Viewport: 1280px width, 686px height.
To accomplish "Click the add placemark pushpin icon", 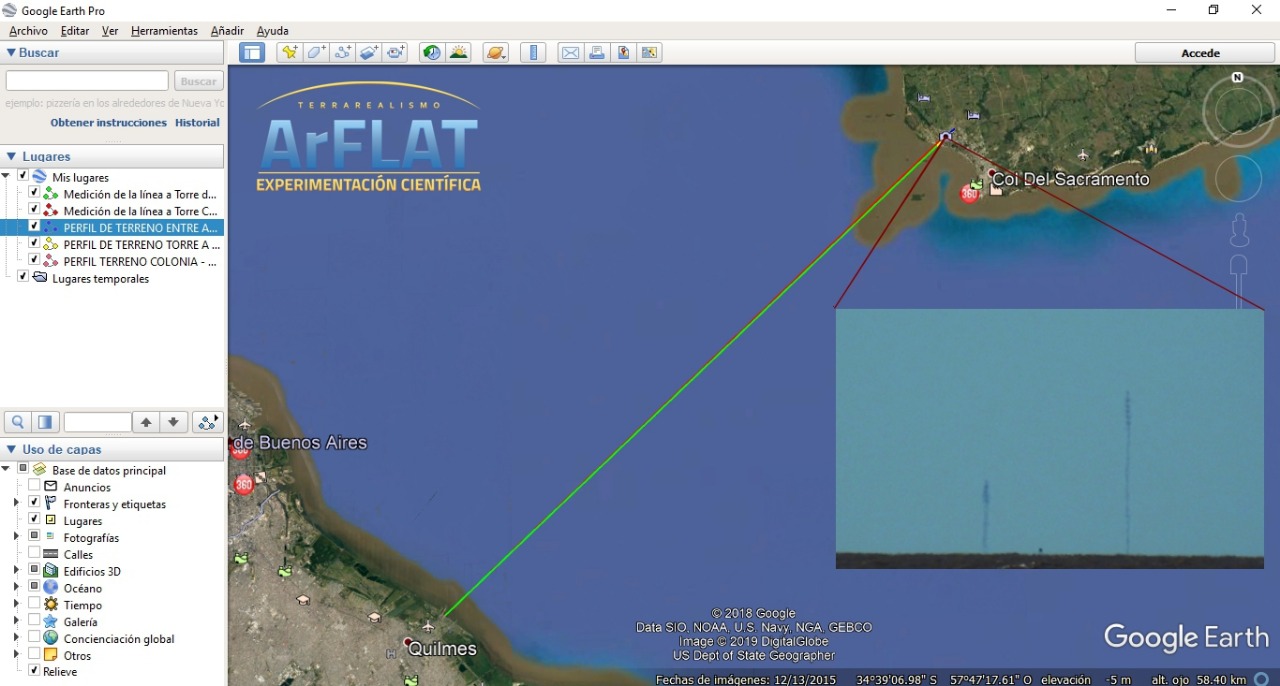I will 290,53.
